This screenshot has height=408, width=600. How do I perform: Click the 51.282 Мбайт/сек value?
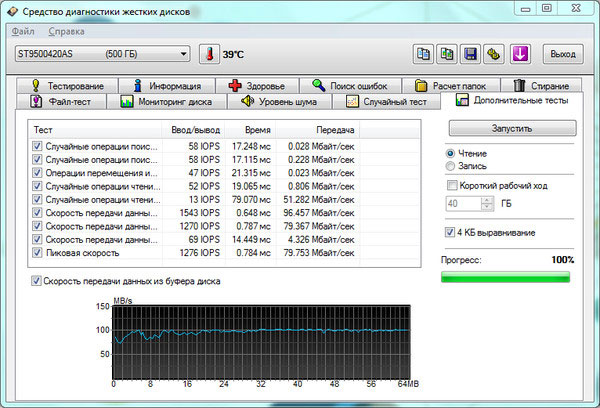(319, 199)
